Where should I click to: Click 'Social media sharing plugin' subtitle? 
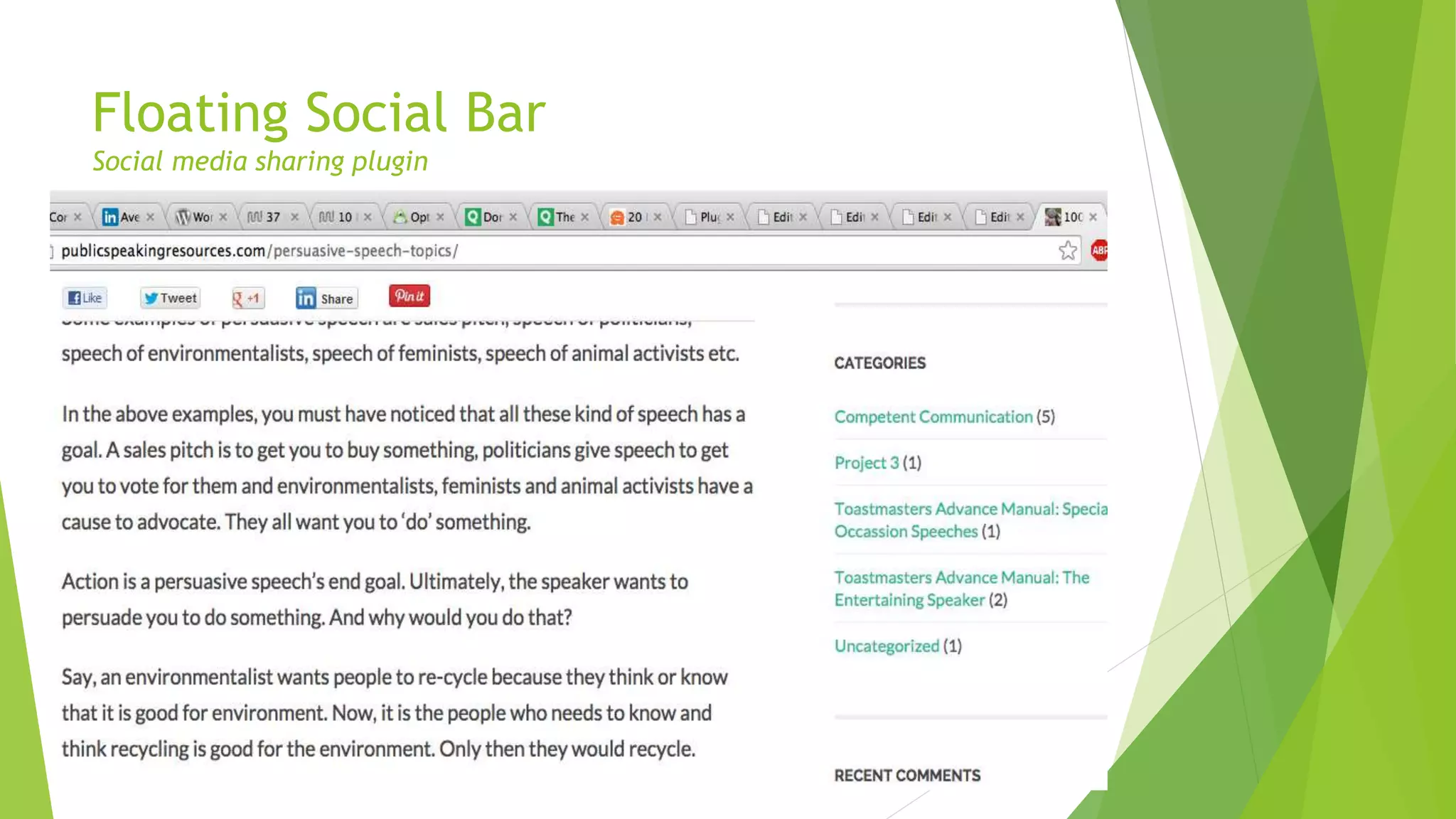(260, 161)
